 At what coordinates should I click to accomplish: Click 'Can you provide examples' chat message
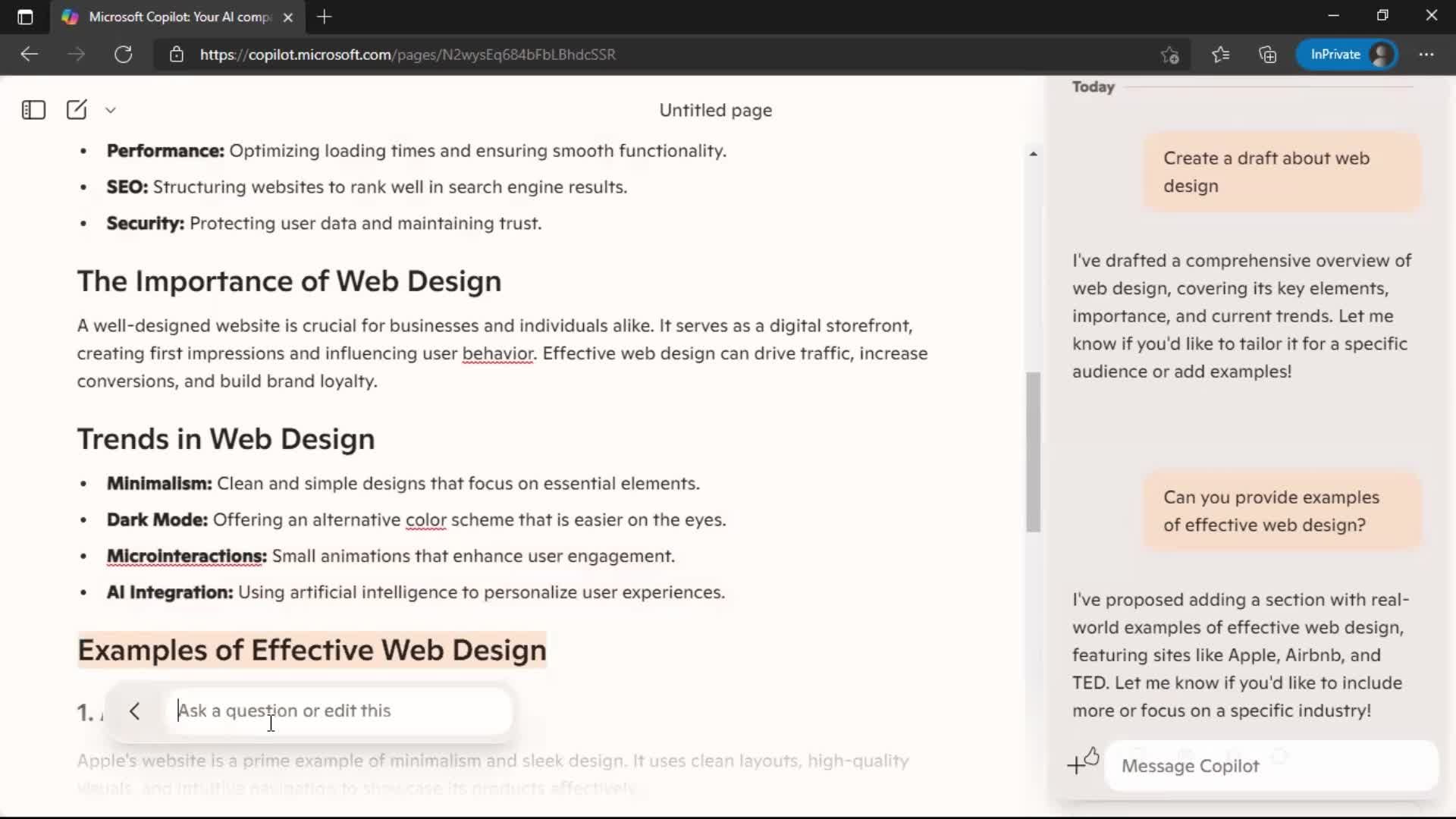click(1282, 511)
